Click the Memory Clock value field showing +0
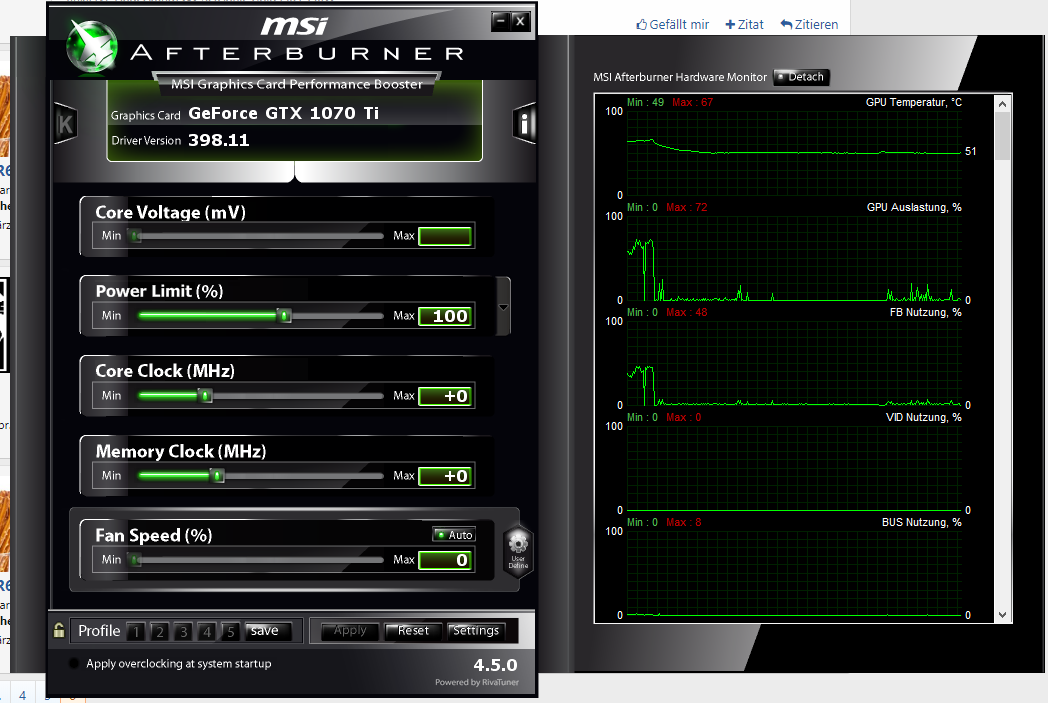The image size is (1048, 703). (446, 476)
